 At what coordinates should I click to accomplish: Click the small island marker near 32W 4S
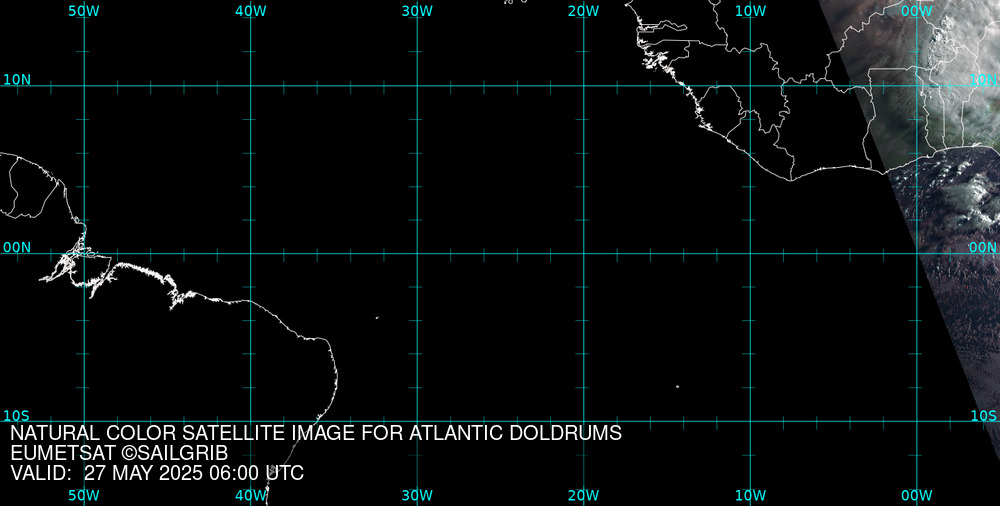377,317
